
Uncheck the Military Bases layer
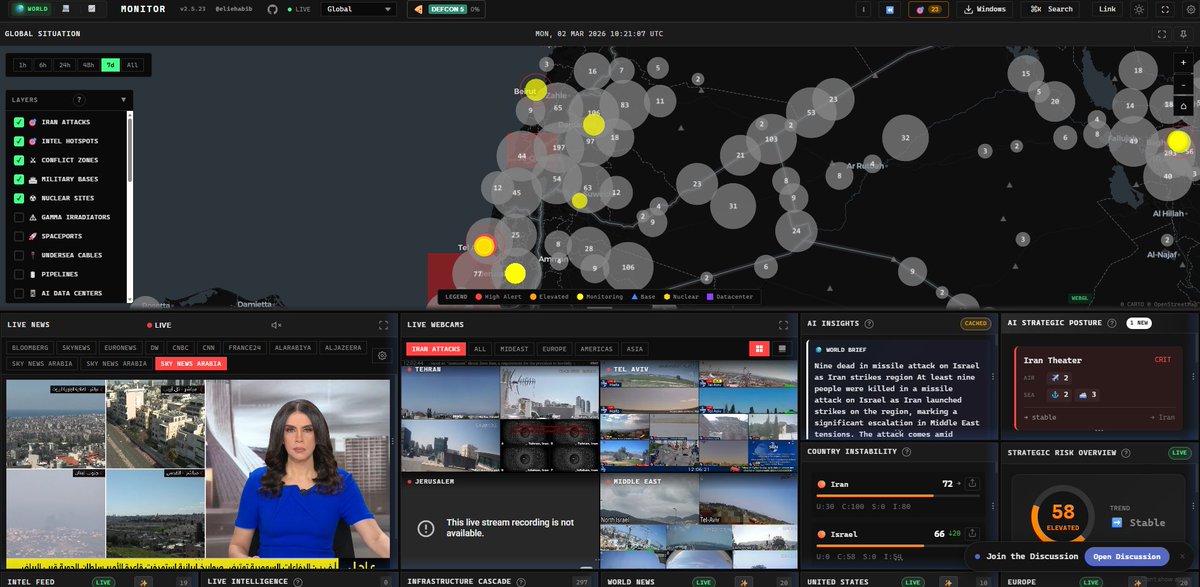click(19, 179)
